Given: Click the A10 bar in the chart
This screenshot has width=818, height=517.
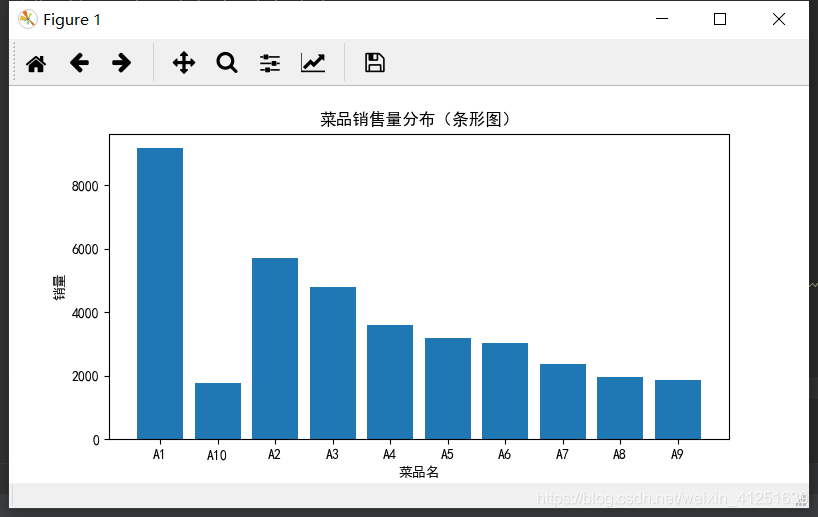Looking at the screenshot, I should pos(218,411).
